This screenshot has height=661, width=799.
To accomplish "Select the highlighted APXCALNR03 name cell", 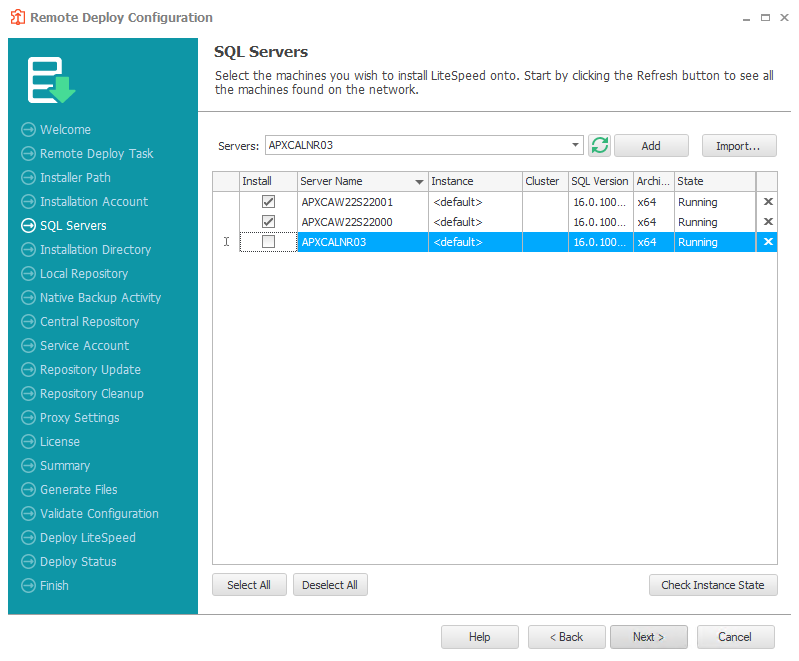I will [363, 242].
